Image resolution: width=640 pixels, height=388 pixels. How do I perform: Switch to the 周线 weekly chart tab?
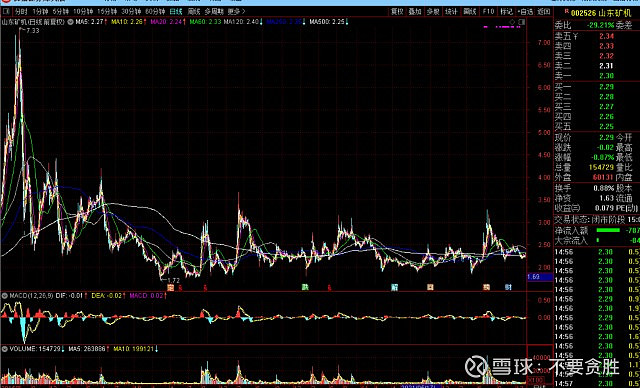(194, 12)
